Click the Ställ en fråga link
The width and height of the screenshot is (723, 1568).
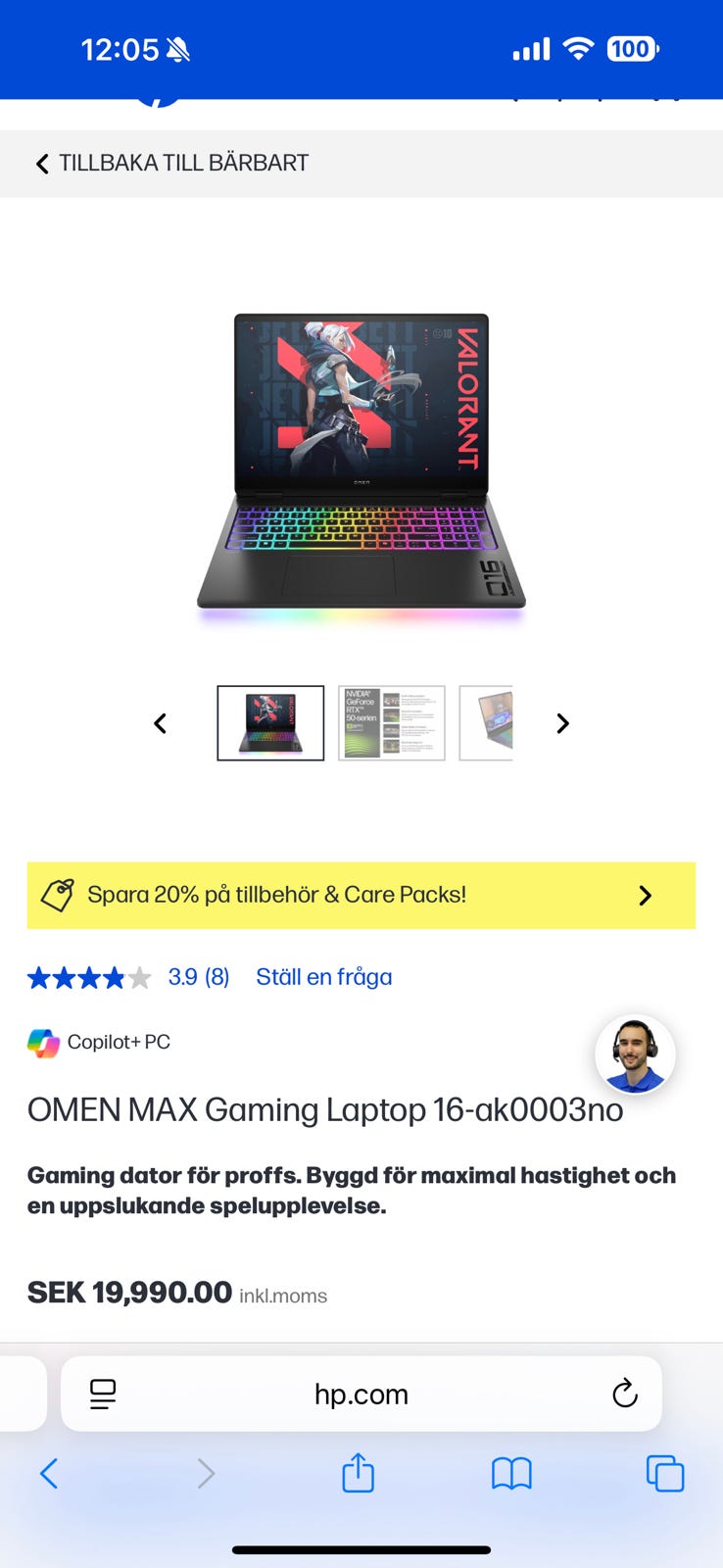(324, 977)
